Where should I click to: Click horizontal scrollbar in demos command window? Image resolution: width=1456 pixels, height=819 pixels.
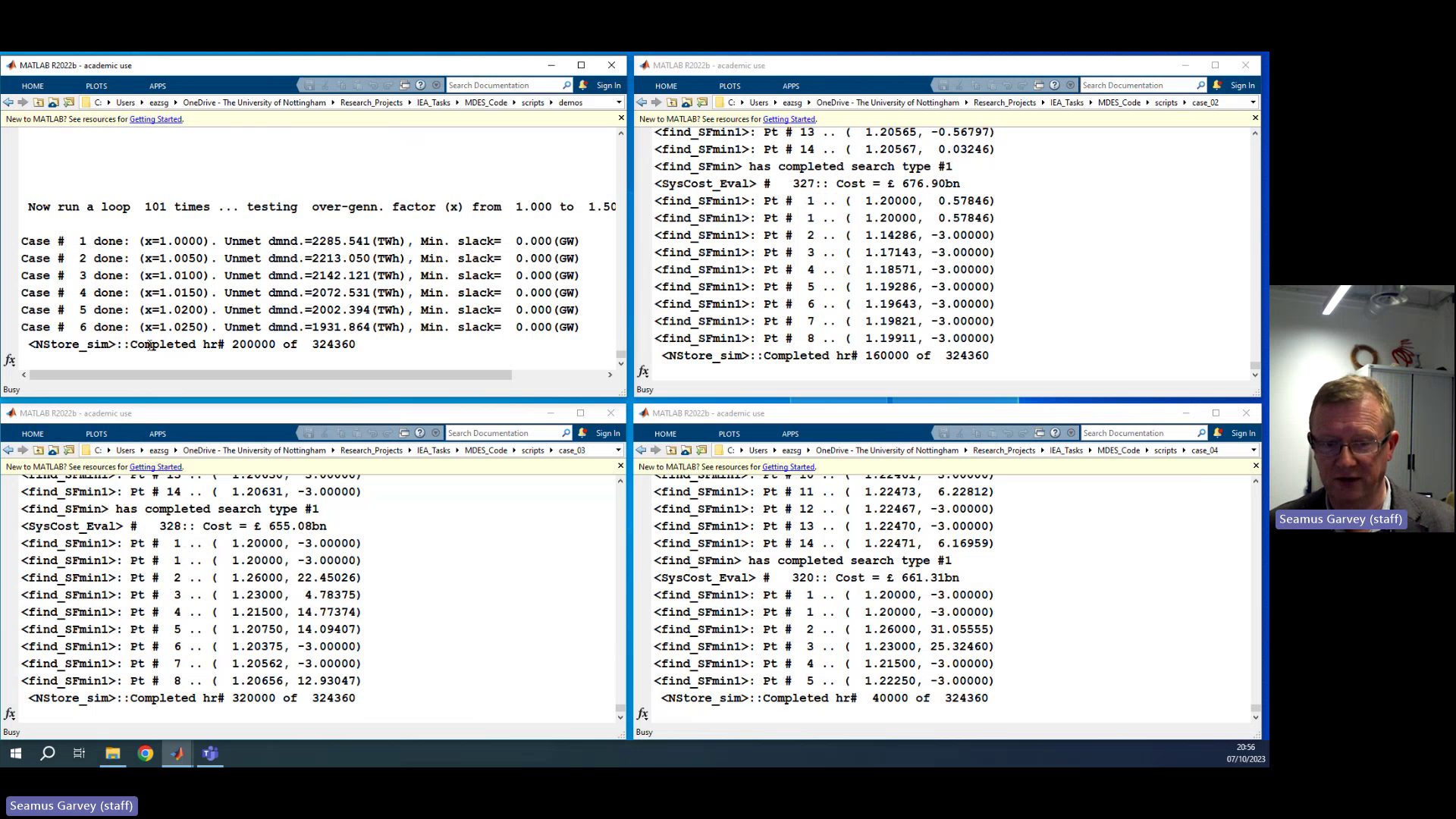(x=269, y=375)
